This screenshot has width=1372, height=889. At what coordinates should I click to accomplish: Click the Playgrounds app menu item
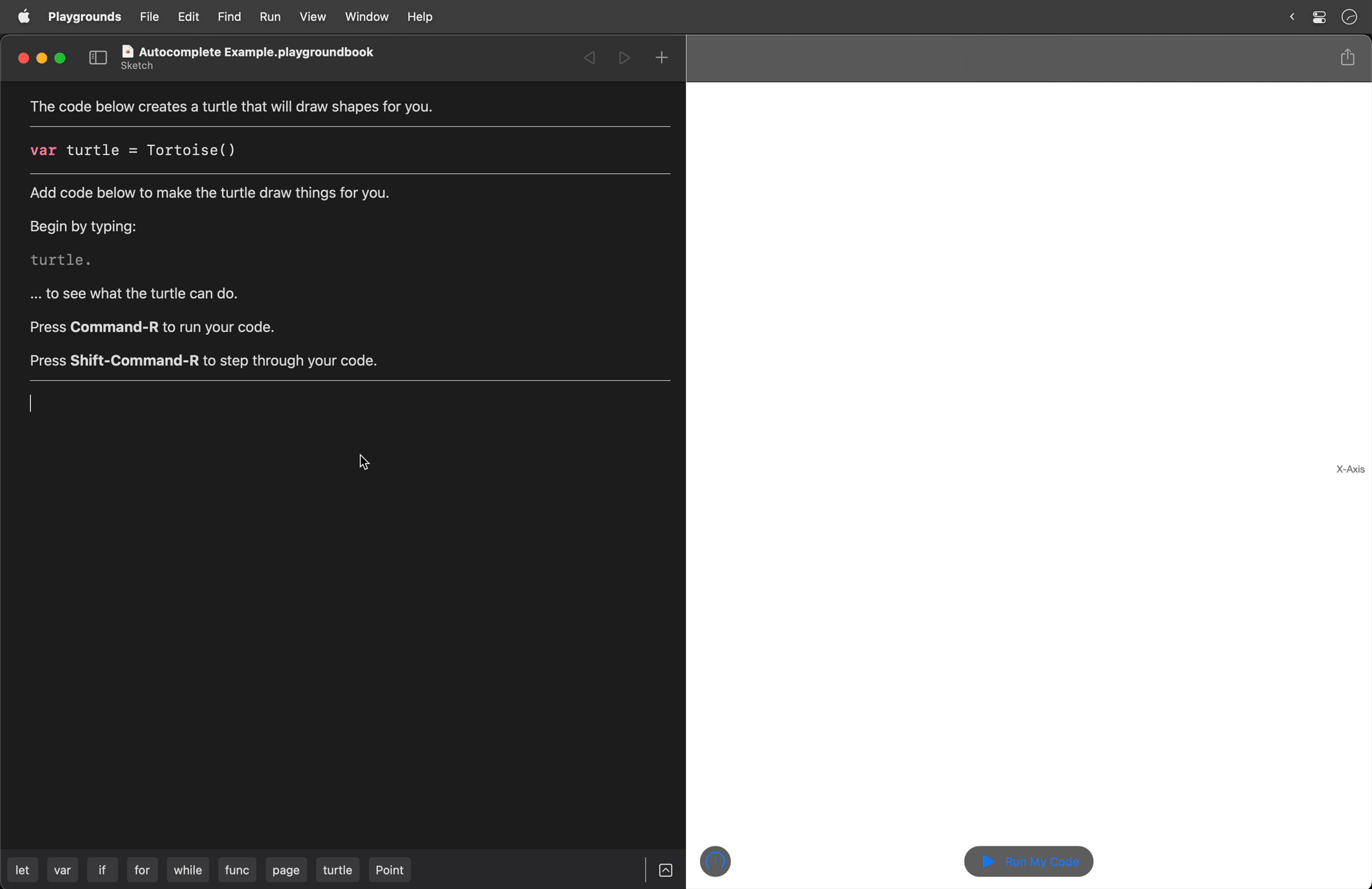click(84, 16)
